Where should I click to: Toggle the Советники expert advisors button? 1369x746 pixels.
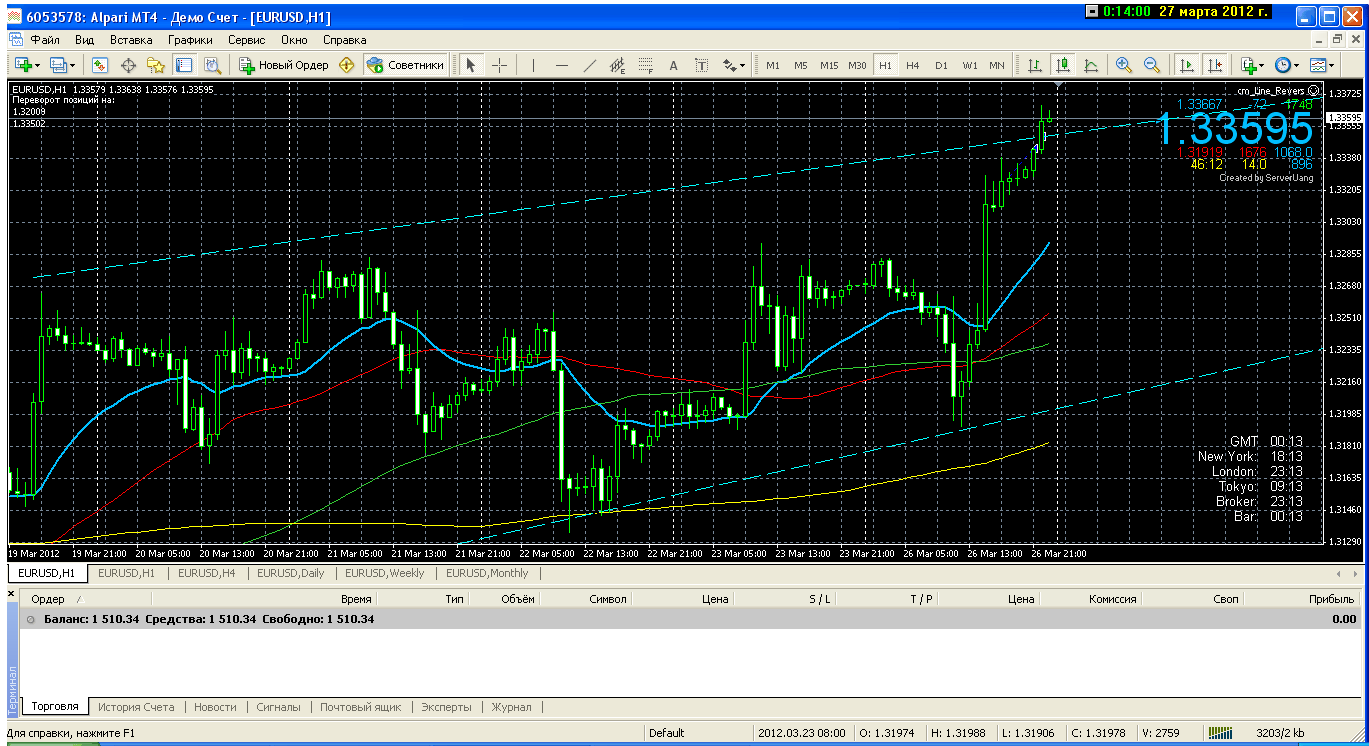point(406,65)
